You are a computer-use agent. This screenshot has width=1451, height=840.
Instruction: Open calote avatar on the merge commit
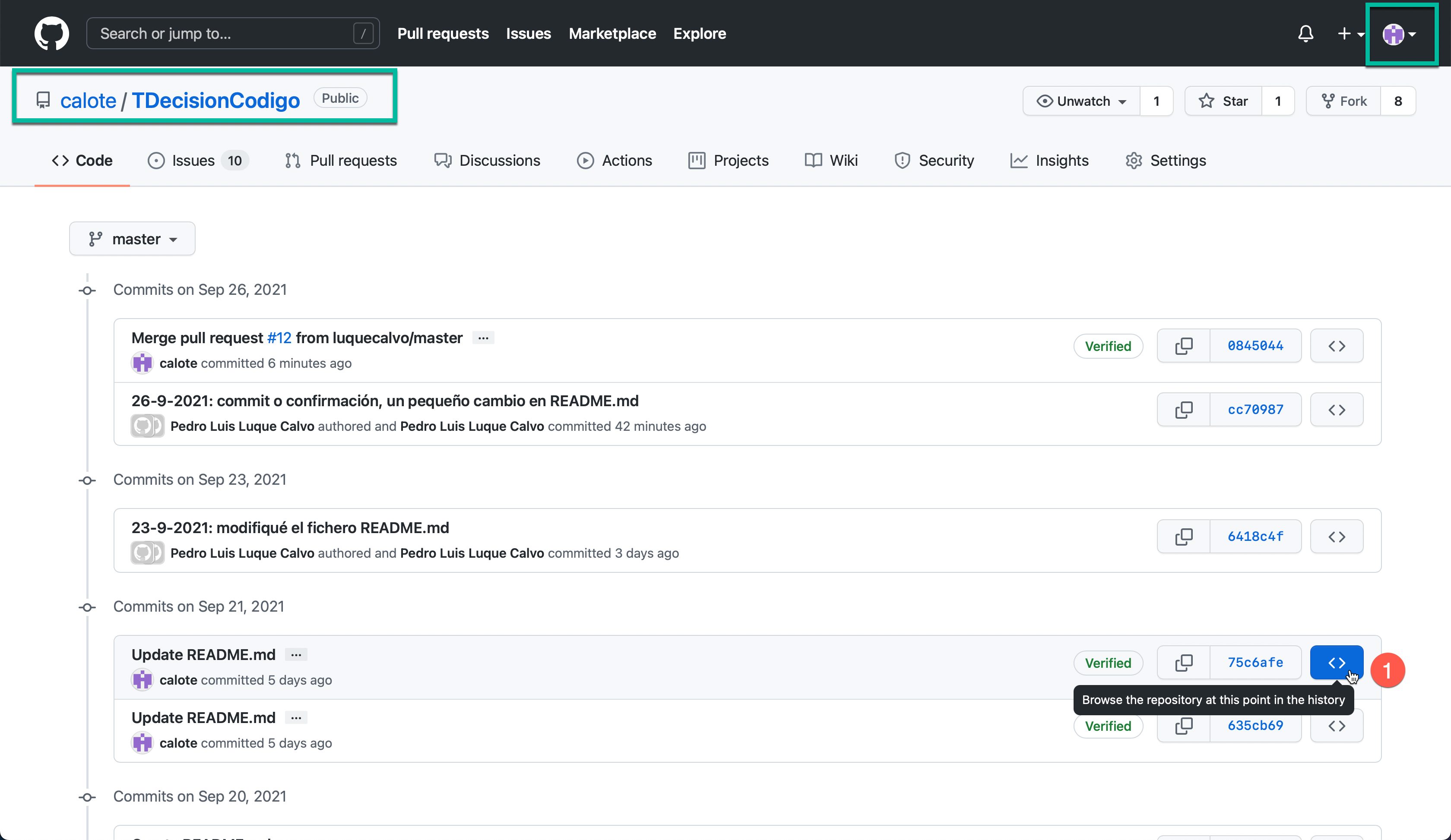click(x=142, y=363)
